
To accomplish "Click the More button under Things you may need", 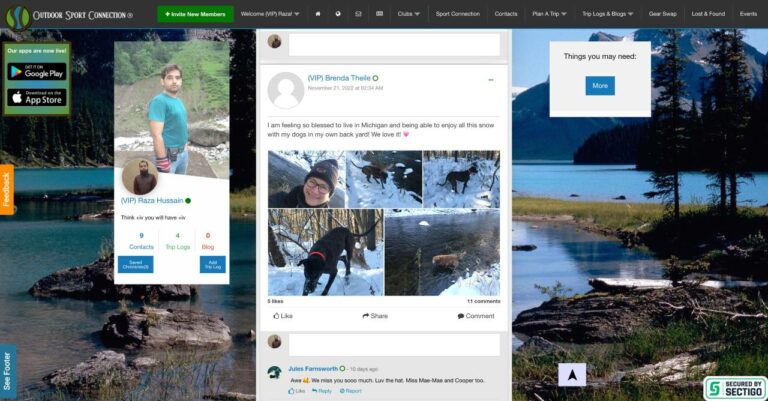I will pyautogui.click(x=600, y=86).
